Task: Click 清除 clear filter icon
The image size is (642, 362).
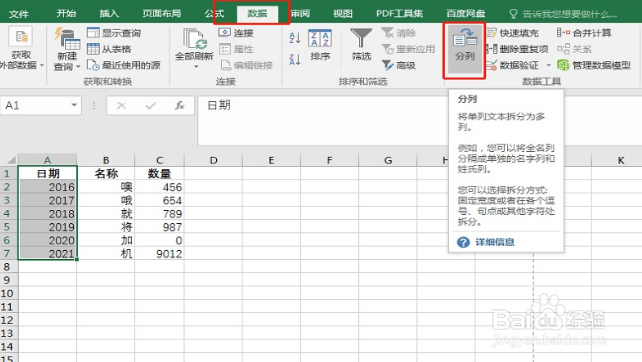Action: pos(387,33)
